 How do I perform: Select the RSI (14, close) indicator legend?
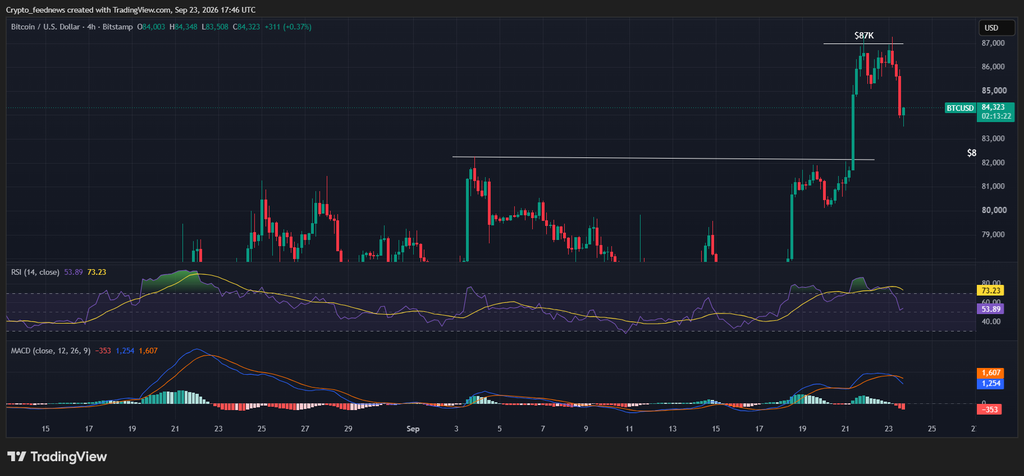[35, 272]
